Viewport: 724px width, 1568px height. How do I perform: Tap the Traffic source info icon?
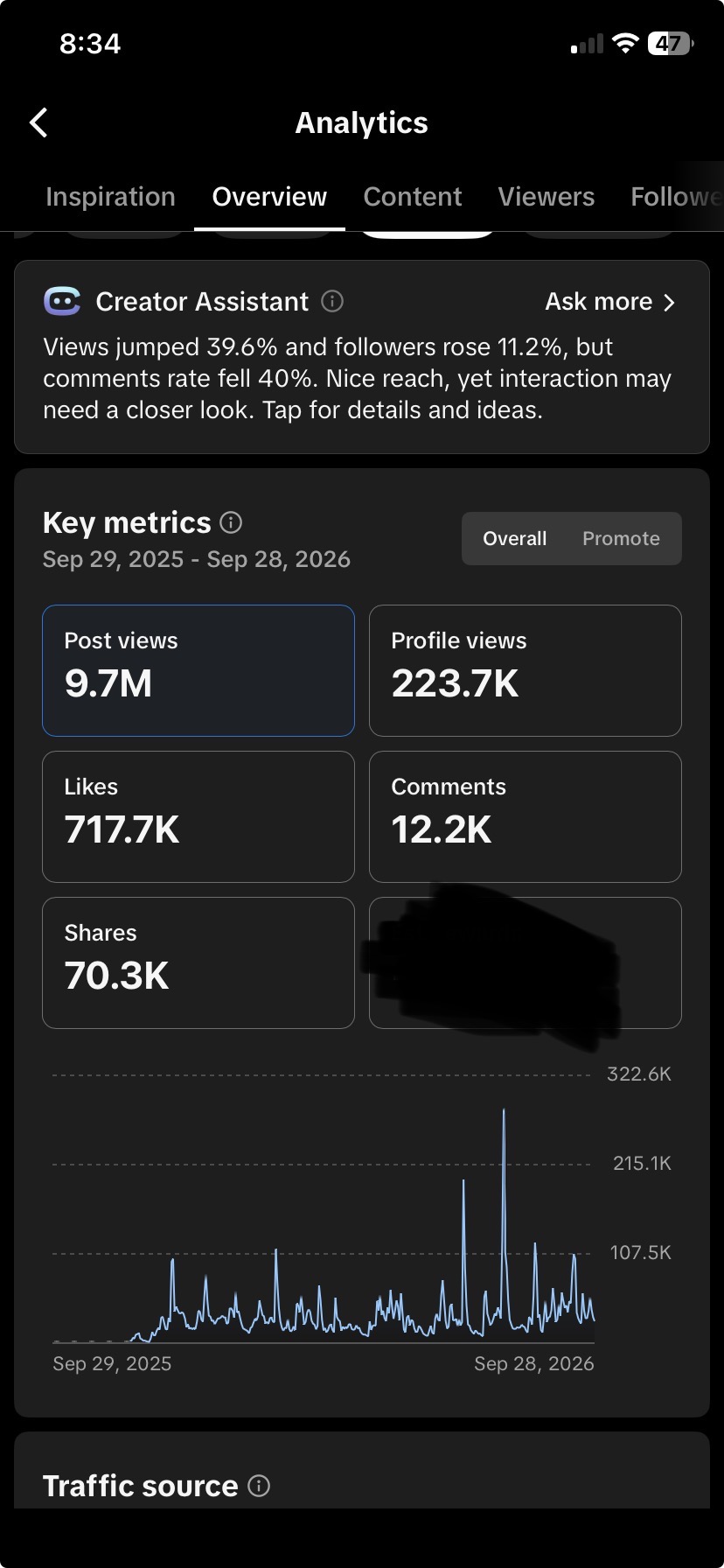pos(259,1486)
